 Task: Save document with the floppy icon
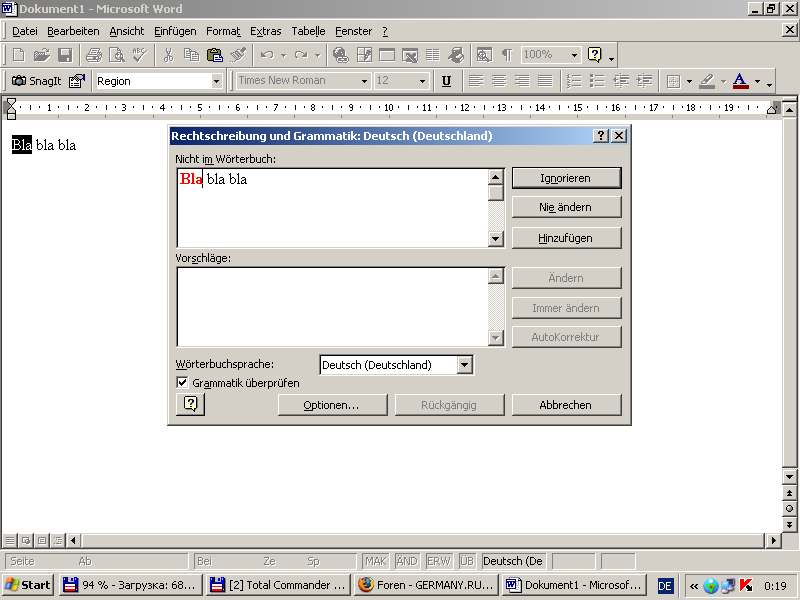point(65,55)
